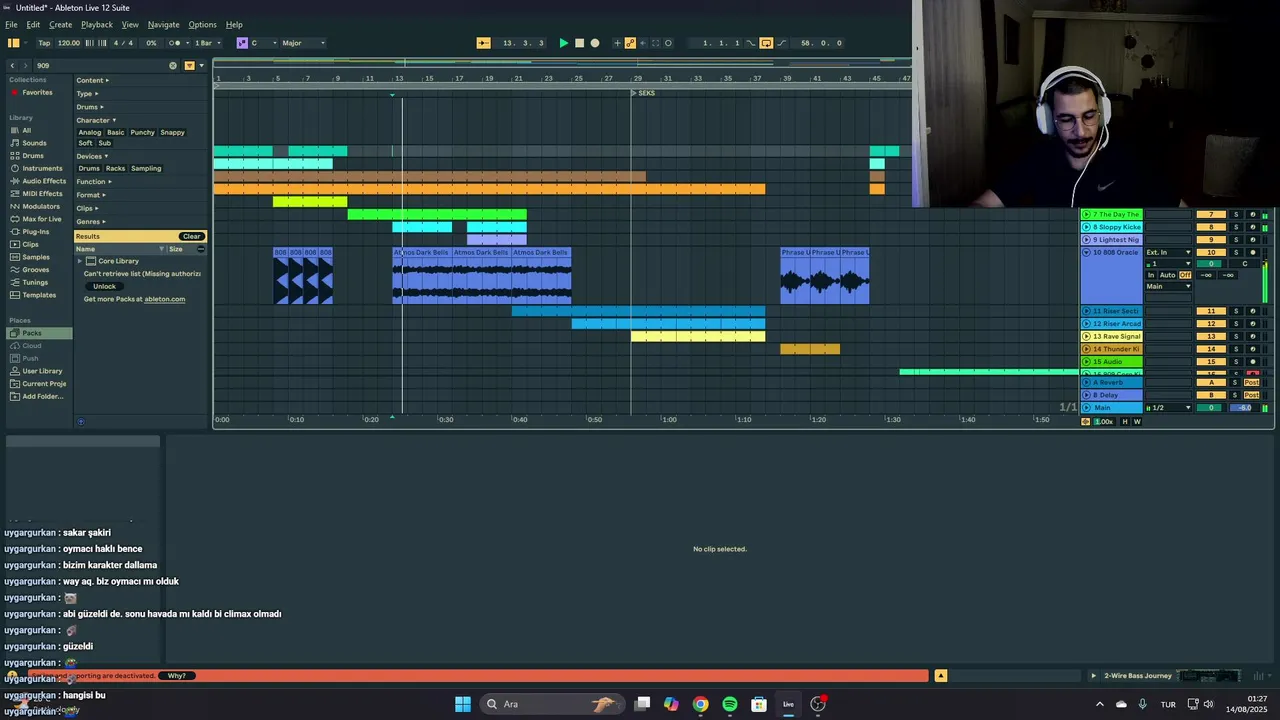Click the Stop button in transport
Viewport: 1280px width, 720px height.
point(579,43)
